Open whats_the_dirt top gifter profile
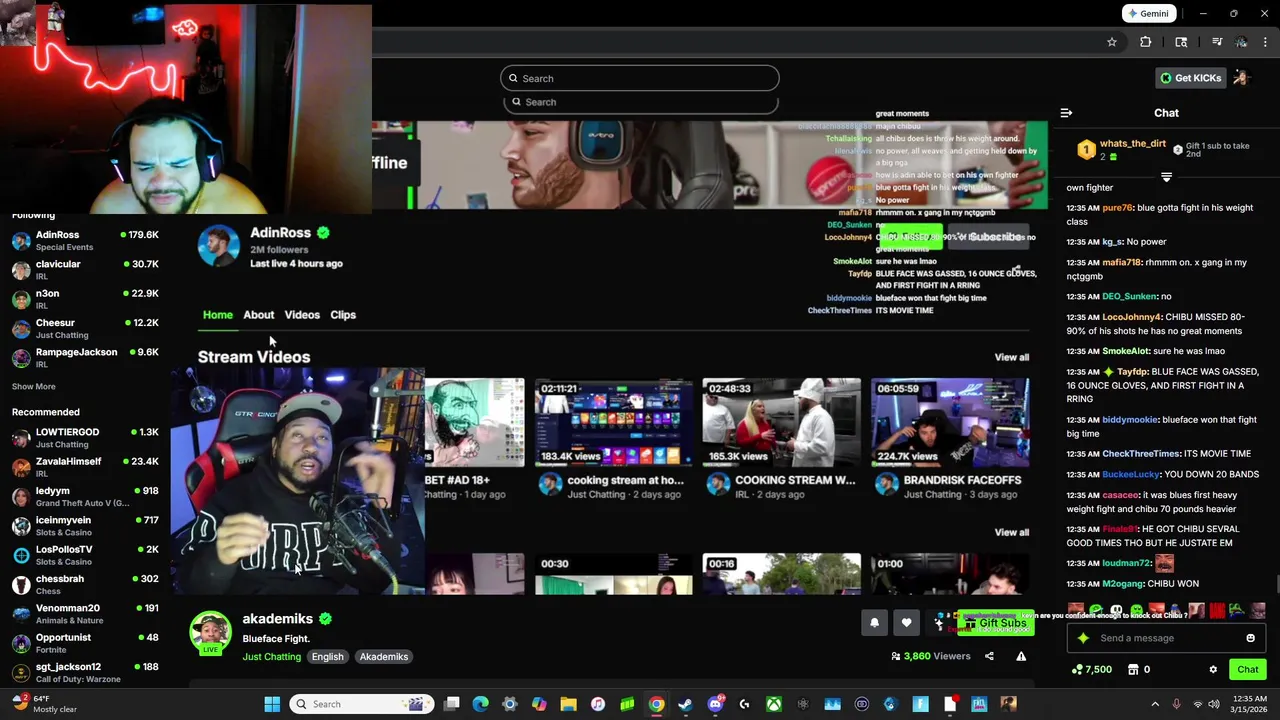The height and width of the screenshot is (720, 1280). [1133, 144]
